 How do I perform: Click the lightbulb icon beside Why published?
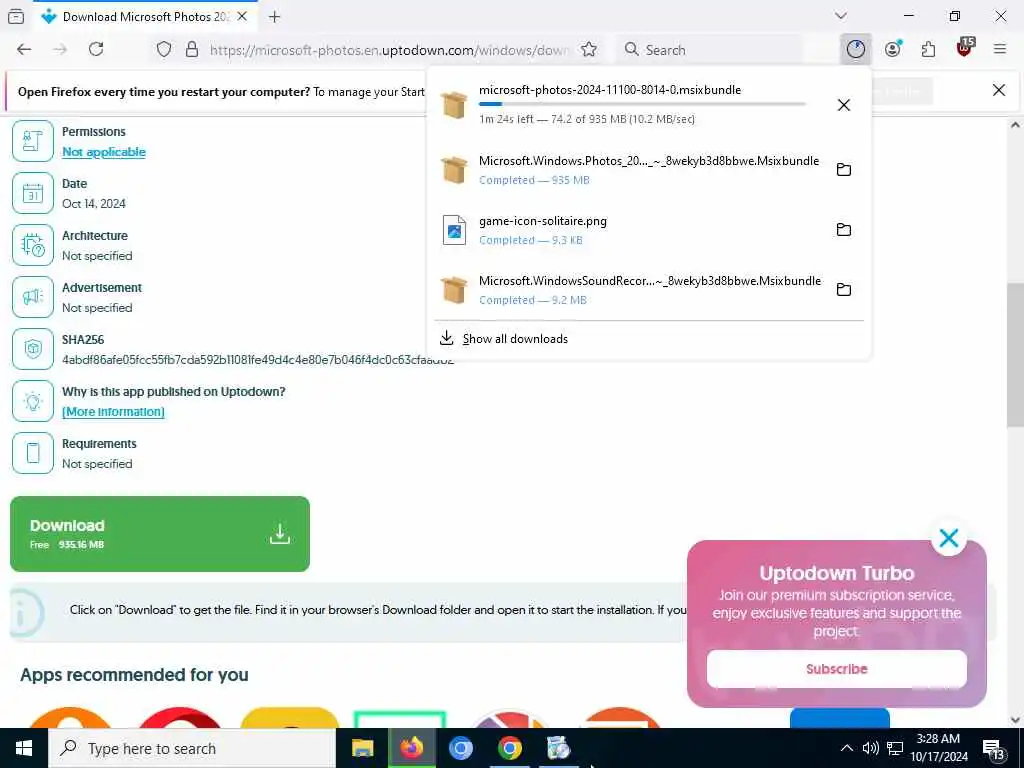click(x=33, y=401)
